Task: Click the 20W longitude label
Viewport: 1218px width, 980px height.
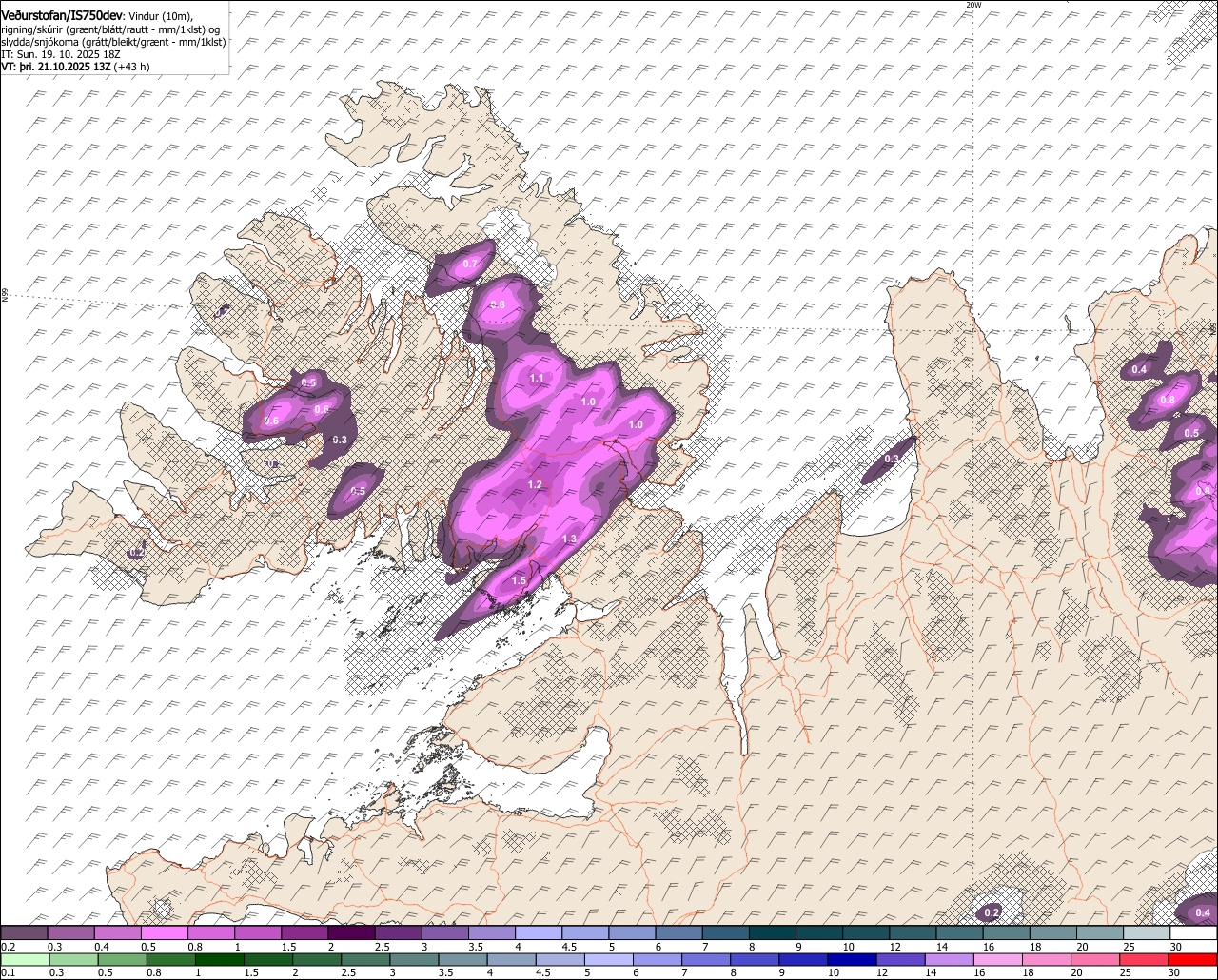Action: 972,5
